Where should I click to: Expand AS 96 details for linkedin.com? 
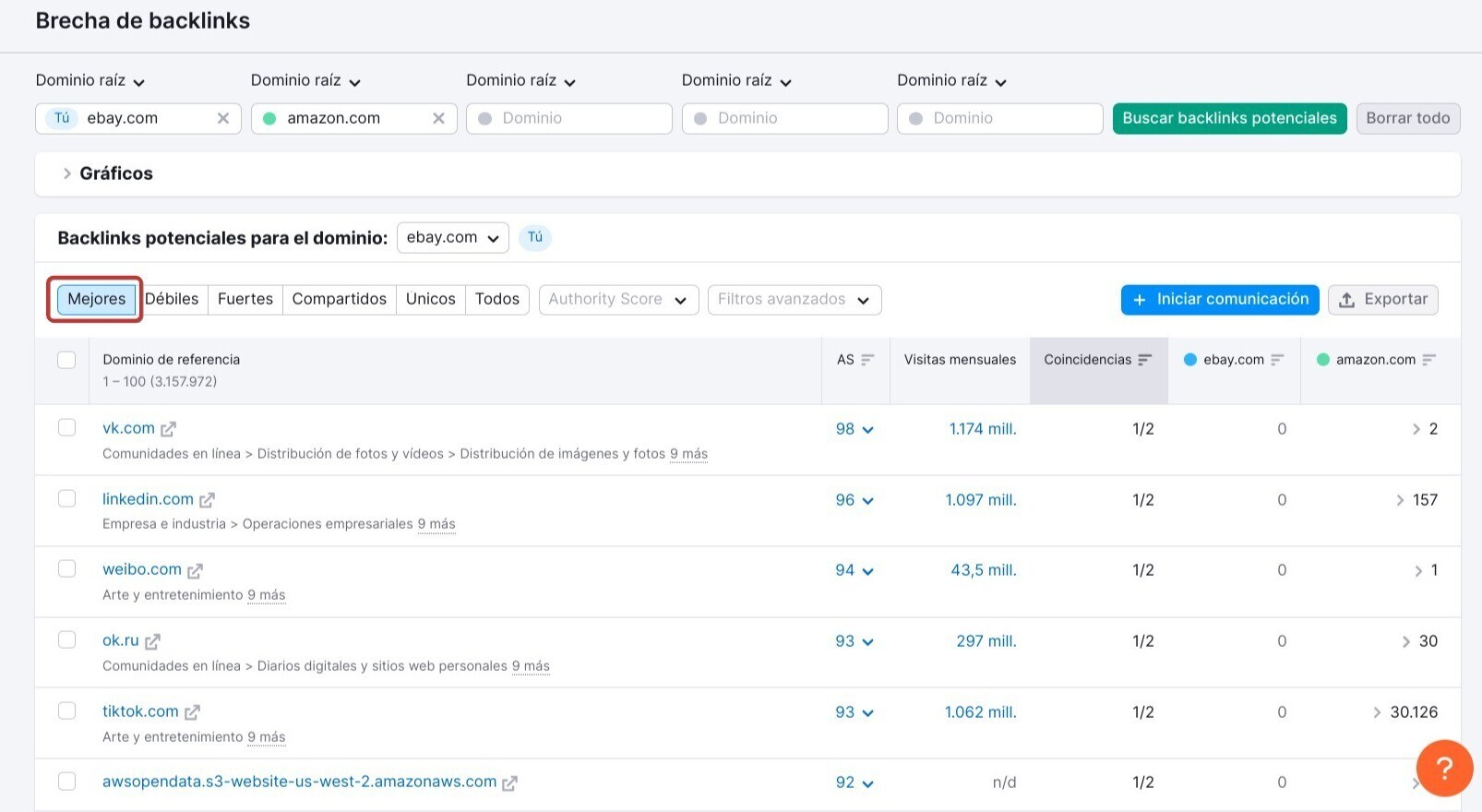[855, 500]
